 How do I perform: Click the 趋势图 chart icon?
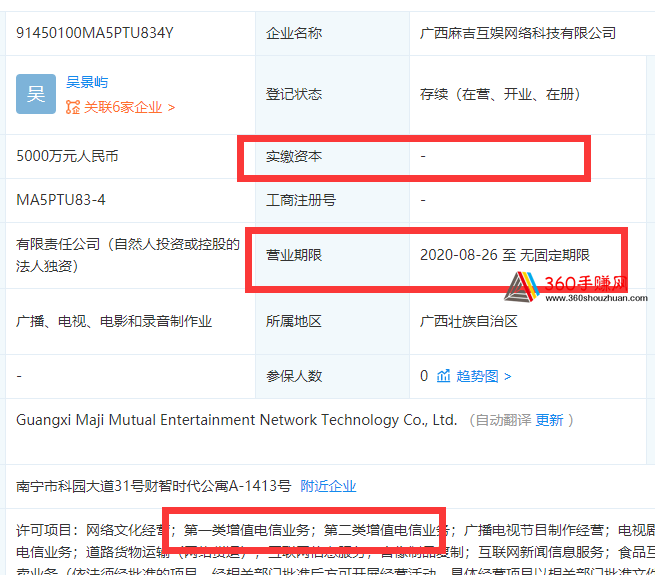(x=443, y=376)
